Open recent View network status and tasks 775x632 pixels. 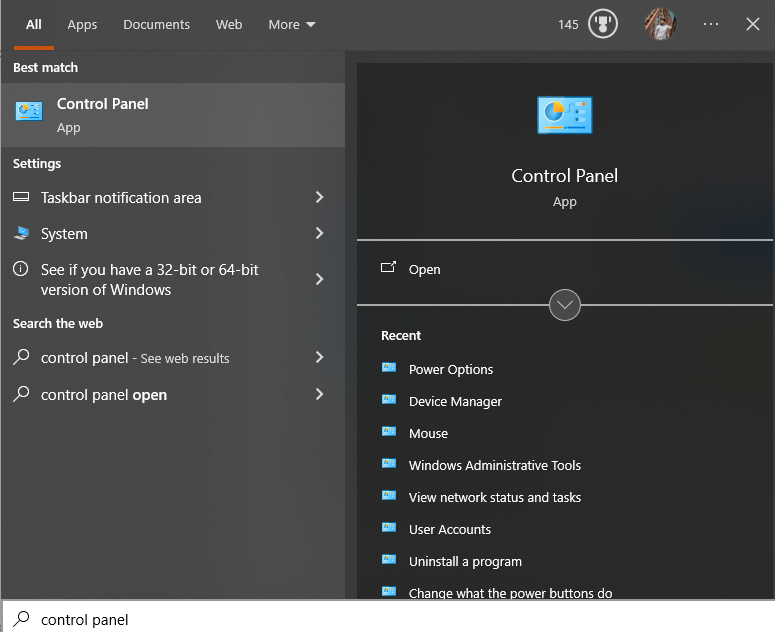495,498
